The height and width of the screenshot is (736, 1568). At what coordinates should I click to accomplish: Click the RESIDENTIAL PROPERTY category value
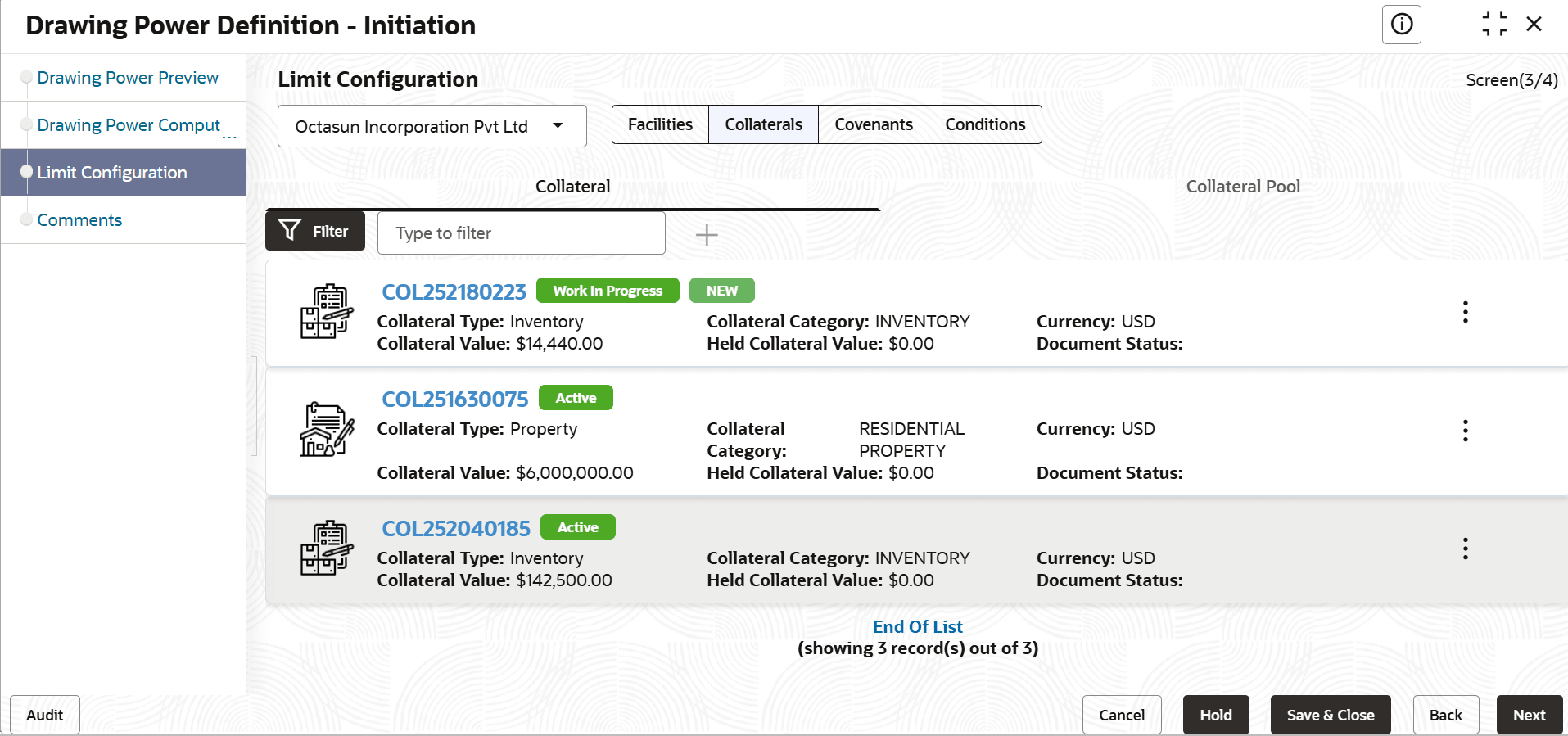[x=911, y=440]
